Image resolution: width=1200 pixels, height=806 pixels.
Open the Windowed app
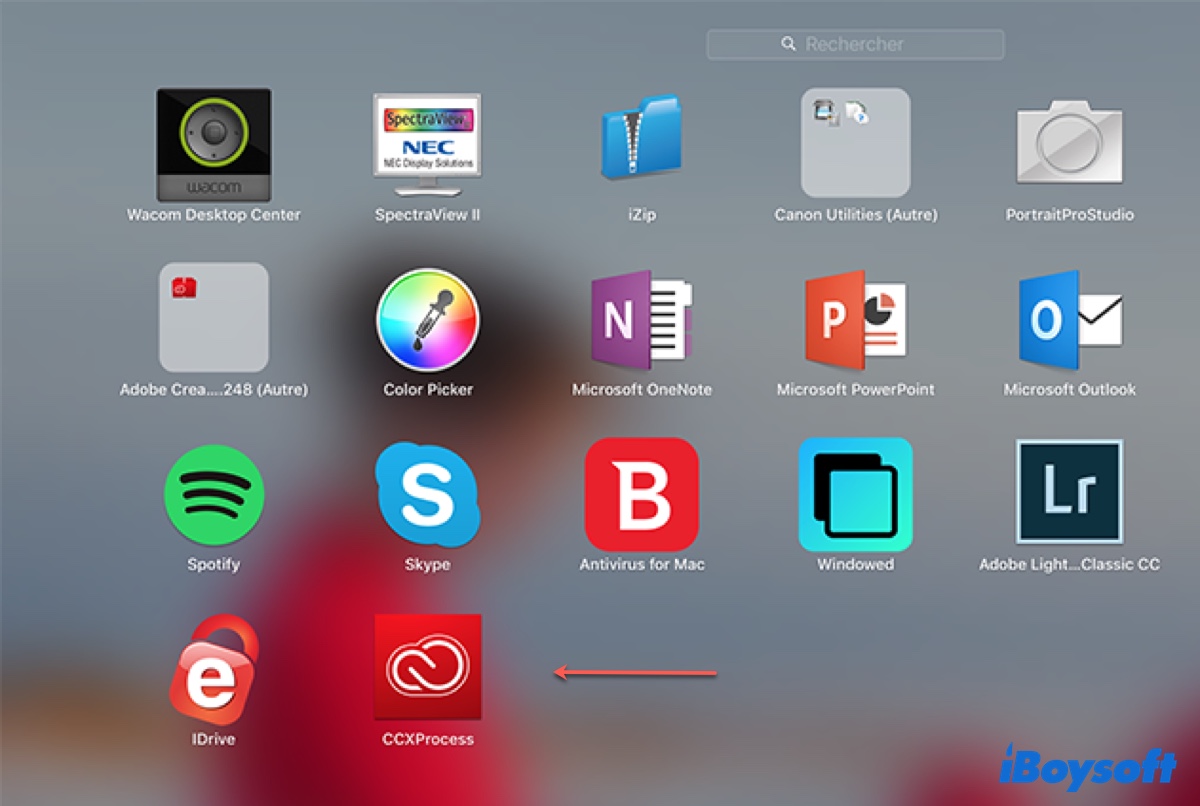(855, 495)
